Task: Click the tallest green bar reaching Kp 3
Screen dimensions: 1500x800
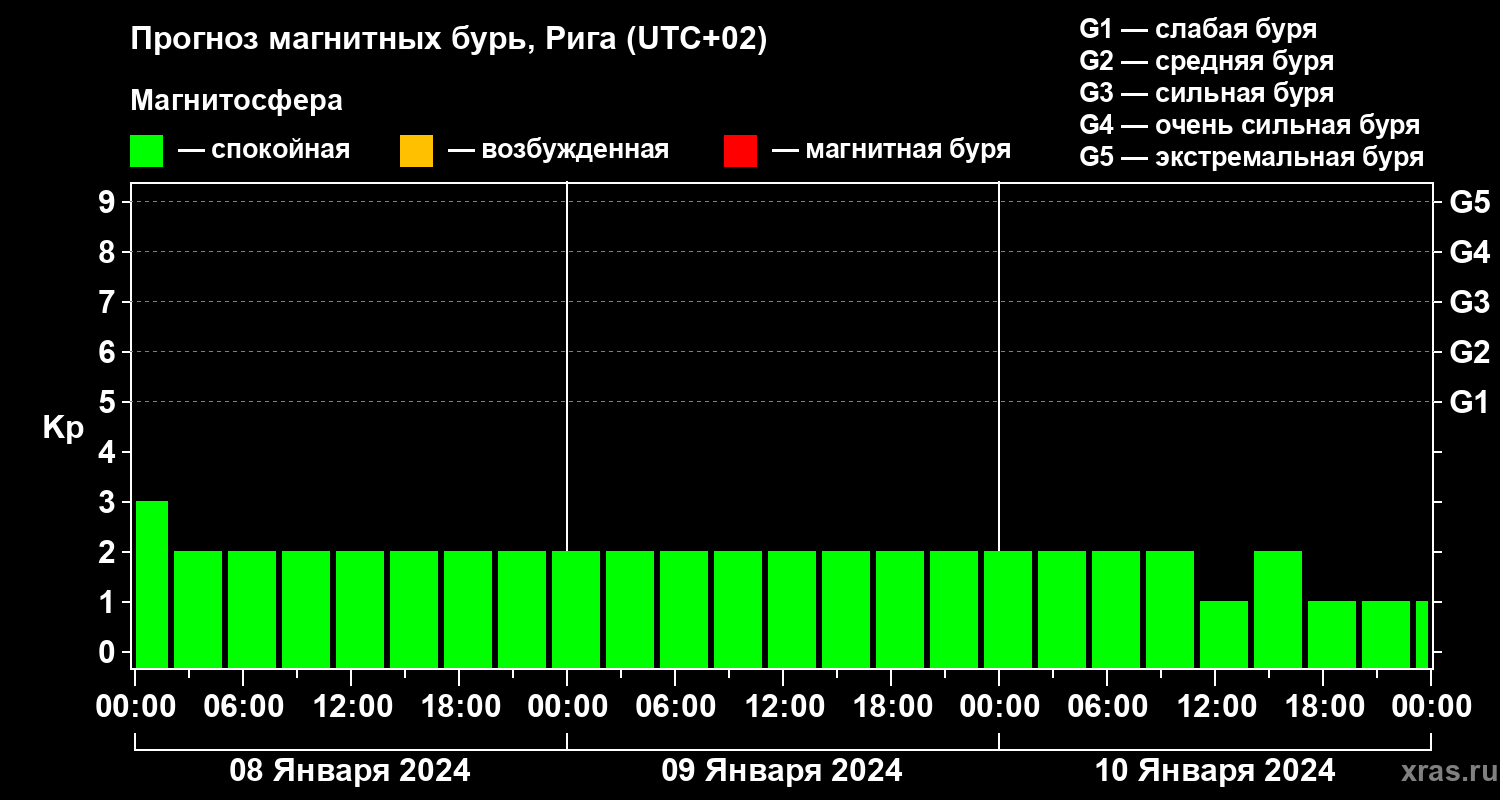Action: pyautogui.click(x=152, y=584)
